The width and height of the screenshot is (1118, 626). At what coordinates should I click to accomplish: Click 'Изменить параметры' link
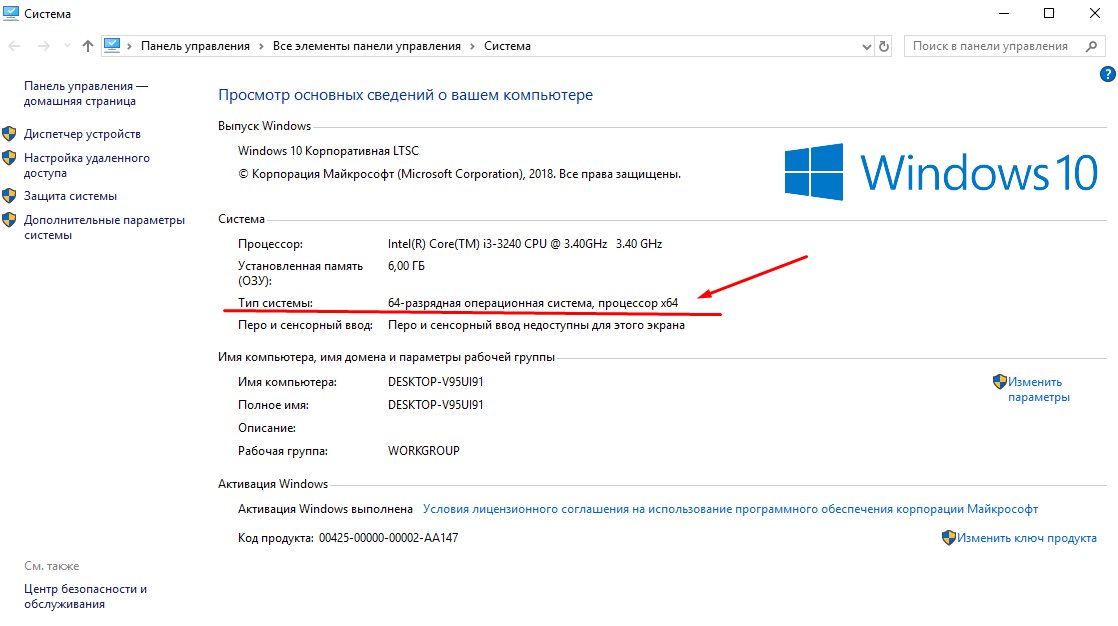(x=1038, y=389)
